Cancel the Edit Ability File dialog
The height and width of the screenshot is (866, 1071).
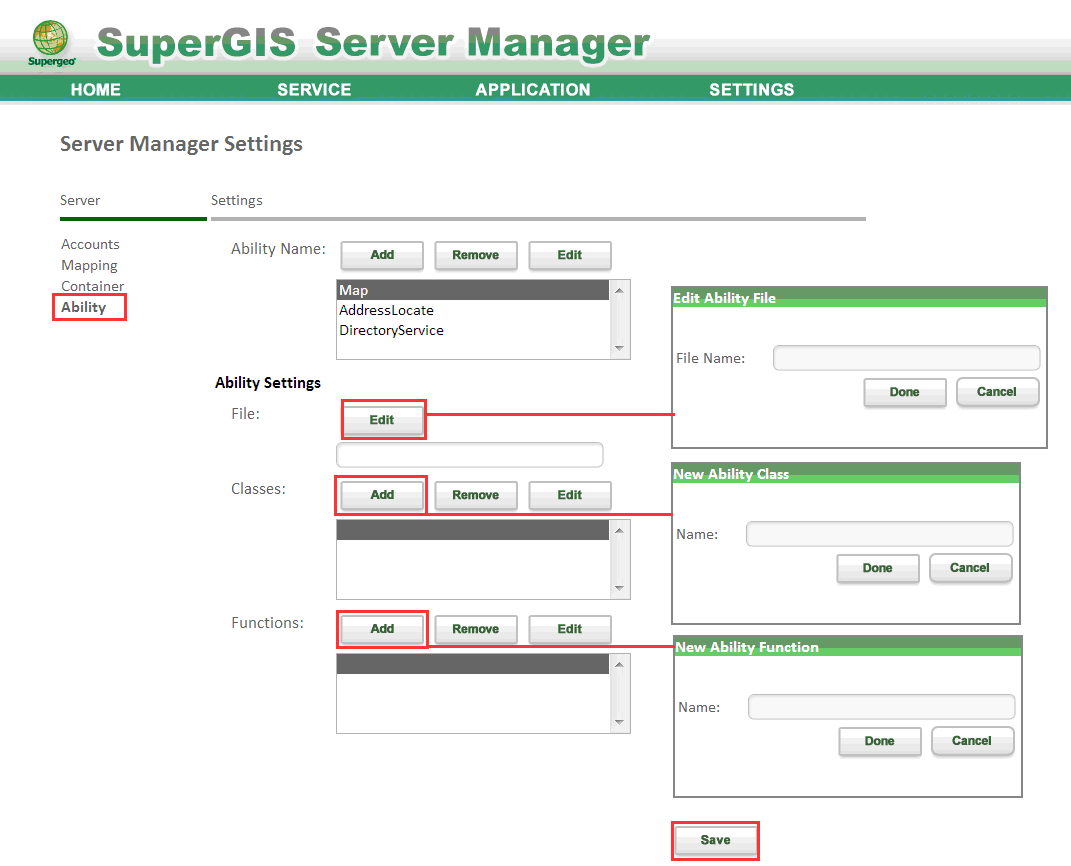[x=997, y=392]
